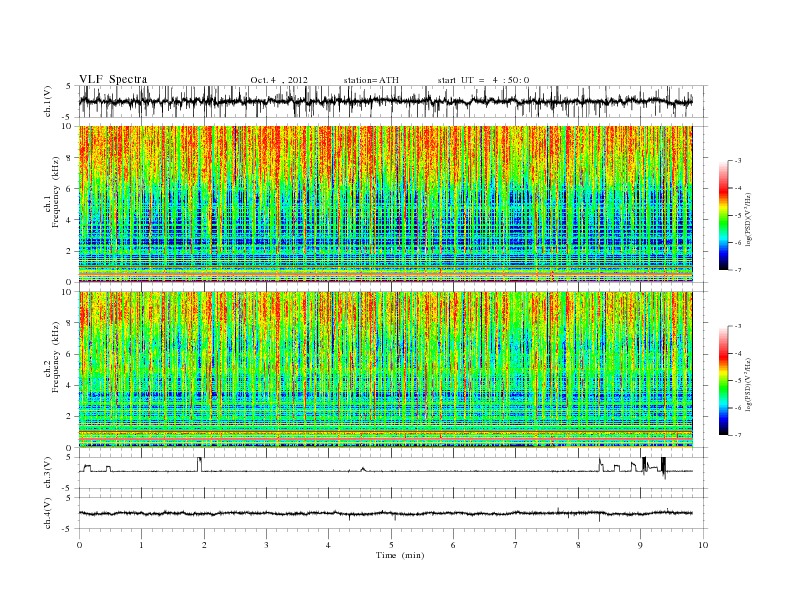Click the time axis tick label "3"
This screenshot has width=792, height=612.
(266, 545)
